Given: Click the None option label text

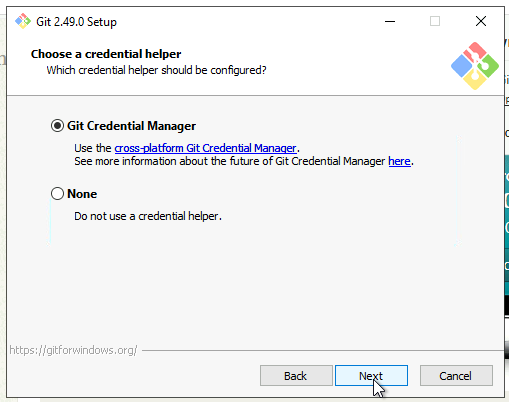Looking at the screenshot, I should tap(82, 194).
